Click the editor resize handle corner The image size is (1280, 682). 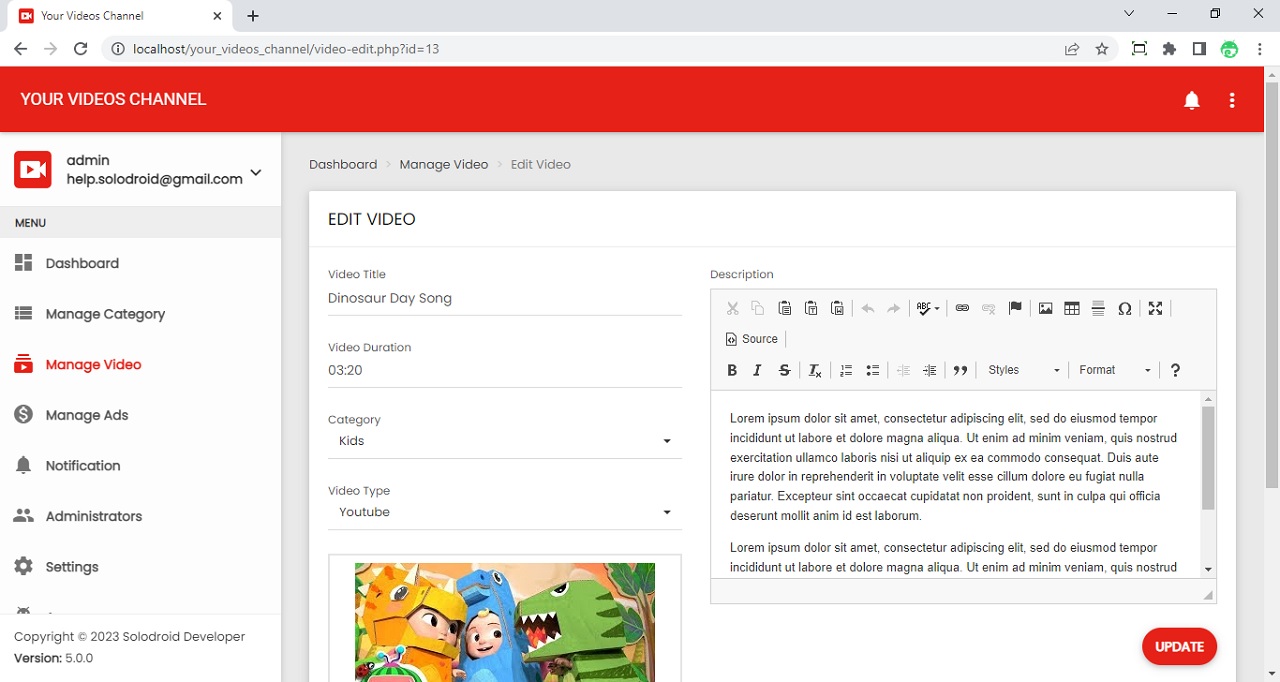pos(1208,594)
